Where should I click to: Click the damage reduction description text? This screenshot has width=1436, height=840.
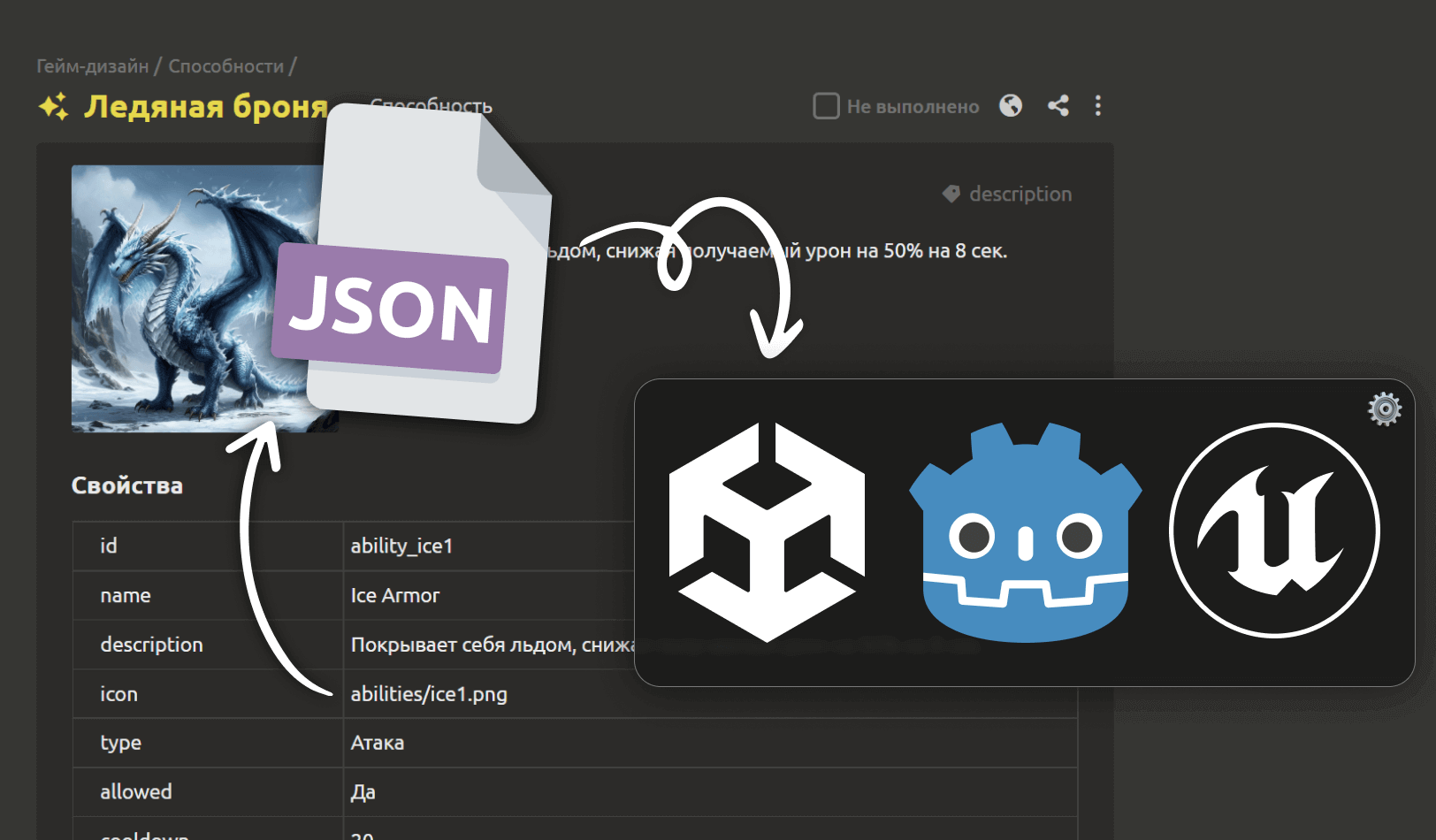(x=776, y=251)
